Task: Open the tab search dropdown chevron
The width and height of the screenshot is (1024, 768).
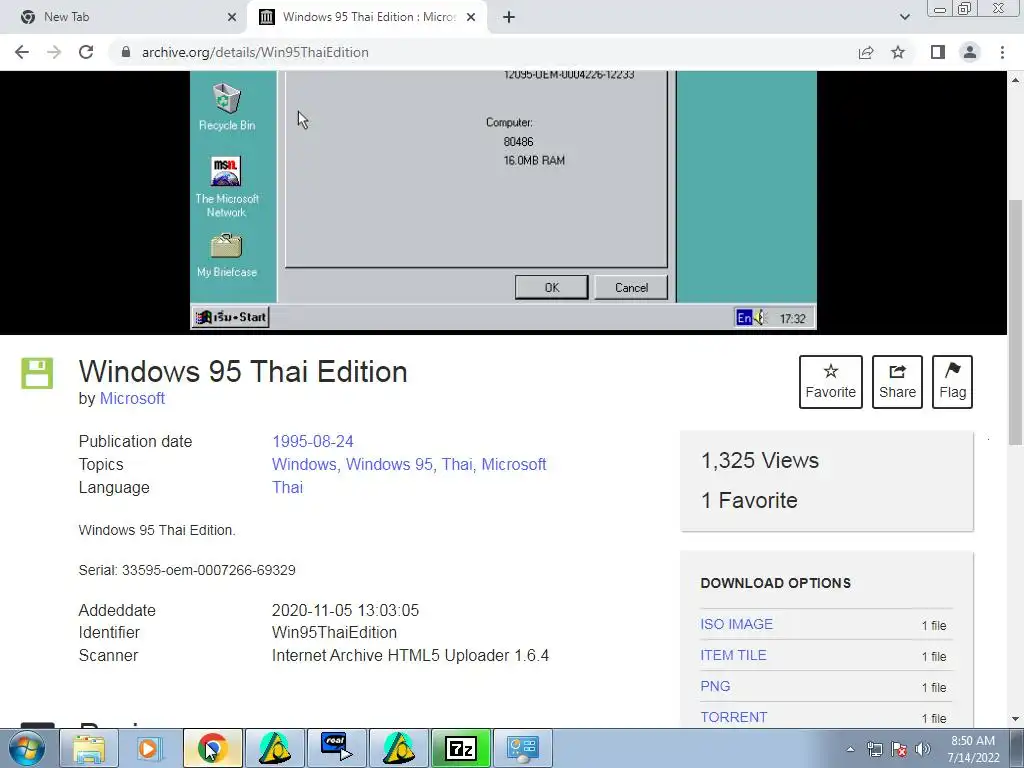Action: click(x=904, y=17)
